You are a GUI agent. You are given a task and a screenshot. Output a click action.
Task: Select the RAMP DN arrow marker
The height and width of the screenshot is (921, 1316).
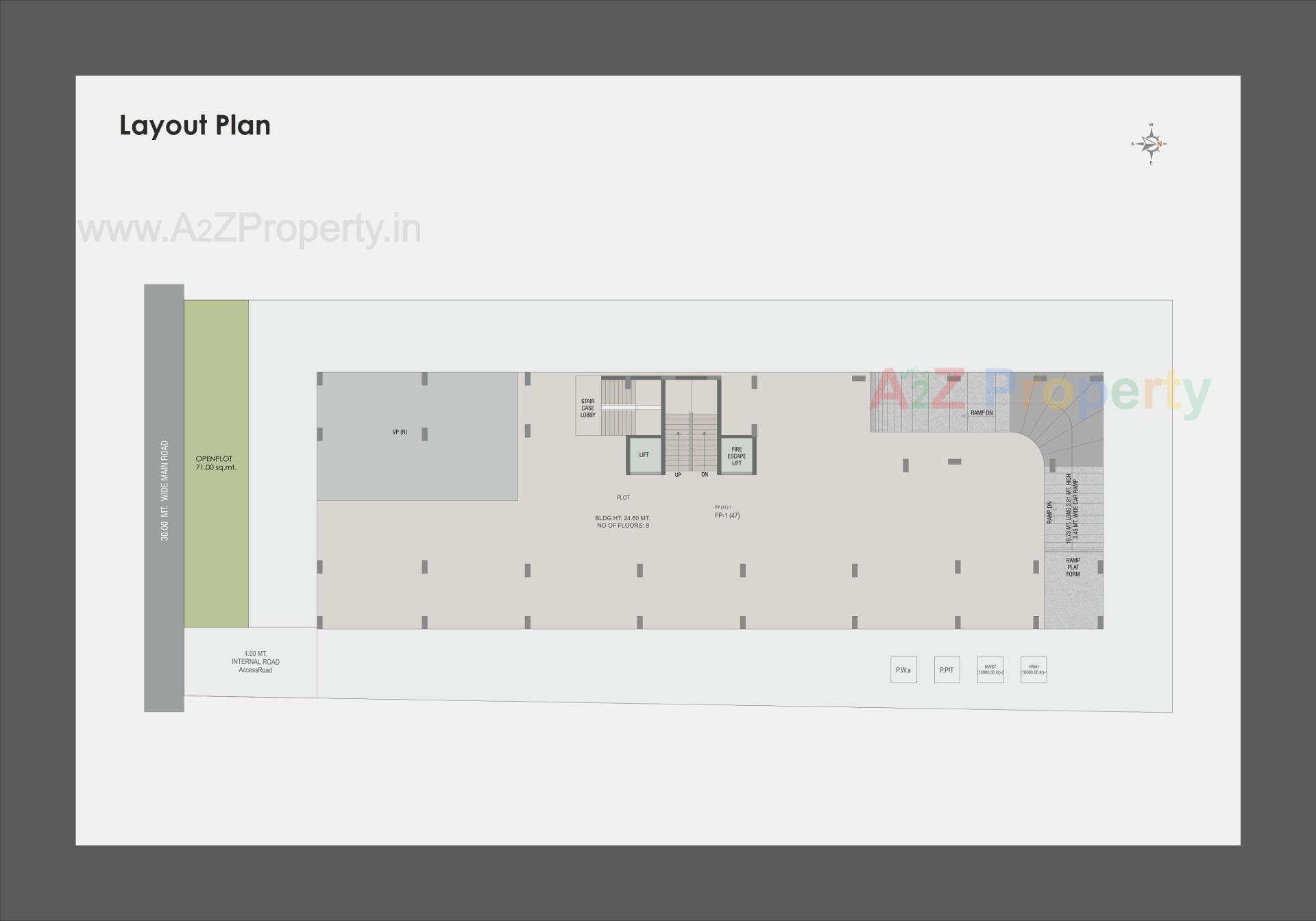pyautogui.click(x=982, y=412)
